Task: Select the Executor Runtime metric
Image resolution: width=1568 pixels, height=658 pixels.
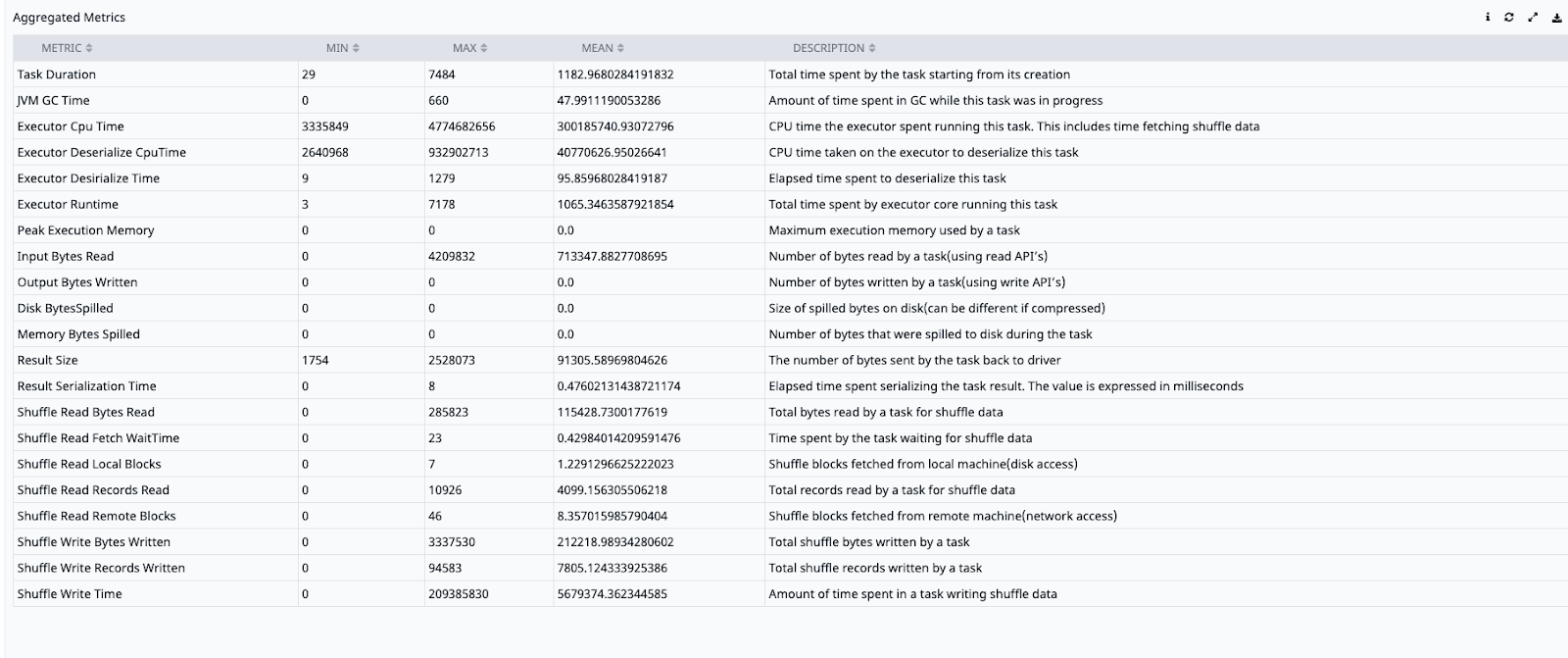Action: 68,204
